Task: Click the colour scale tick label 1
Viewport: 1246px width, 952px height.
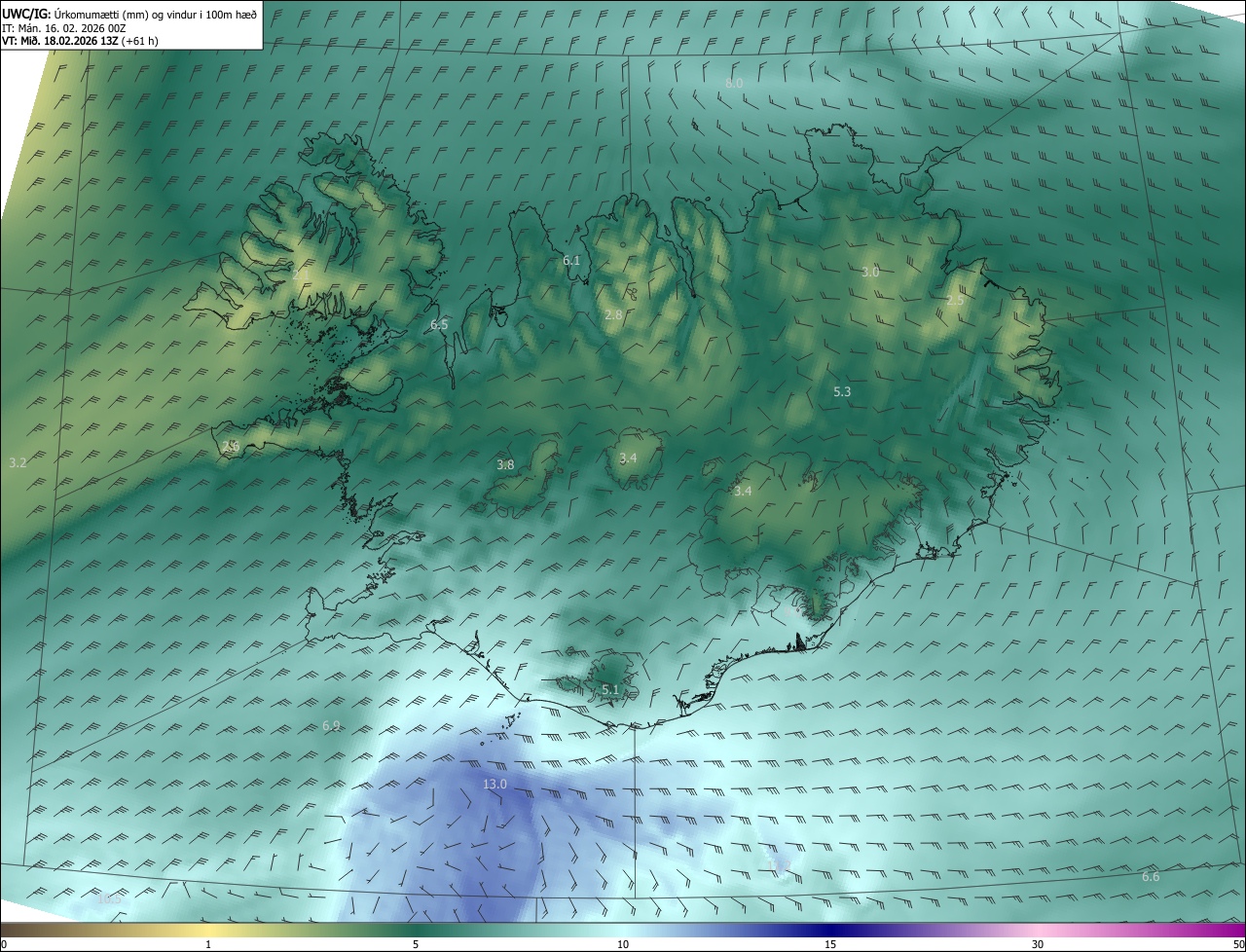Action: tap(208, 944)
